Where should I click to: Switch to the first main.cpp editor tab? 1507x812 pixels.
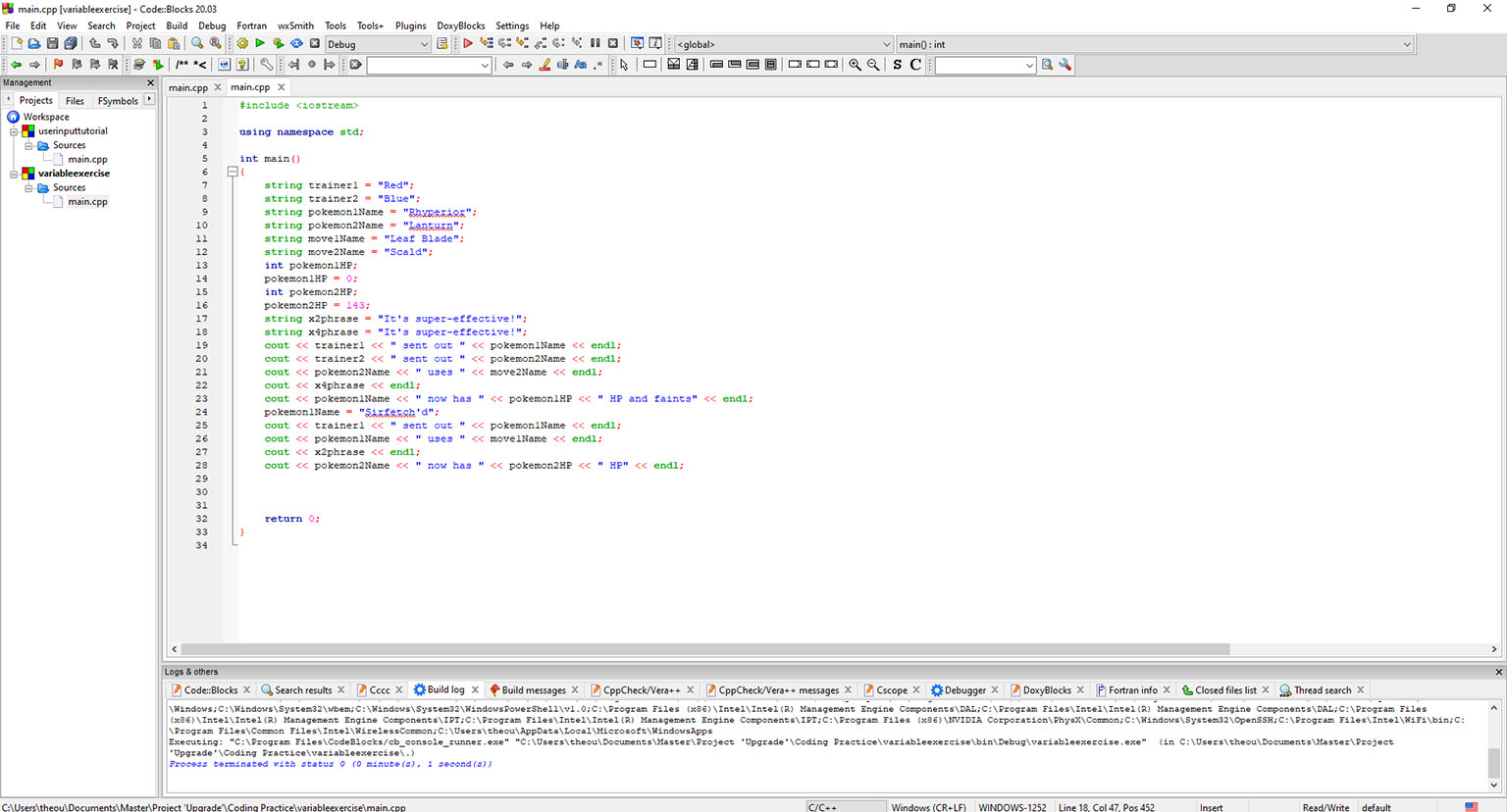[x=188, y=87]
